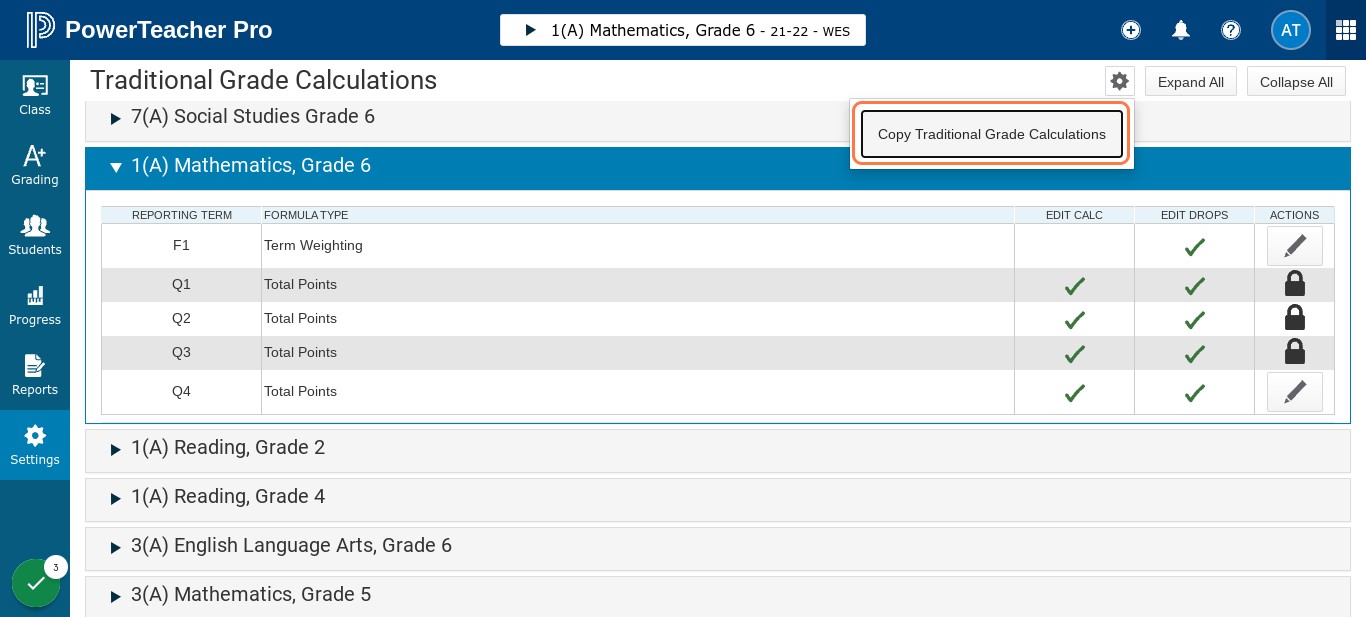The width and height of the screenshot is (1366, 617).
Task: Edit the F1 term with pencil icon
Action: (1295, 245)
